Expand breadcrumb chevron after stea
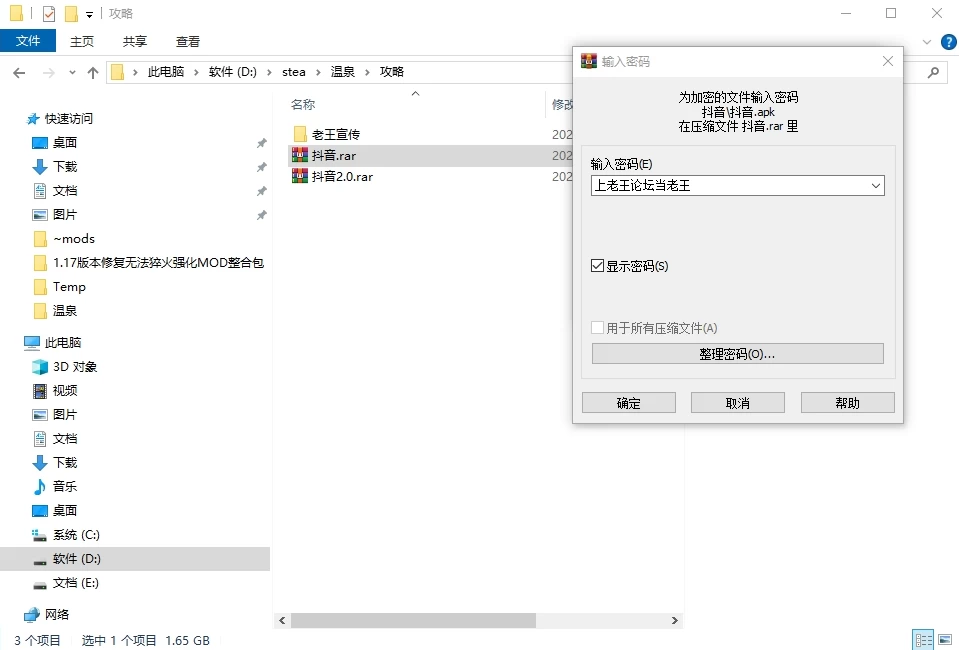Image resolution: width=959 pixels, height=650 pixels. click(x=318, y=72)
